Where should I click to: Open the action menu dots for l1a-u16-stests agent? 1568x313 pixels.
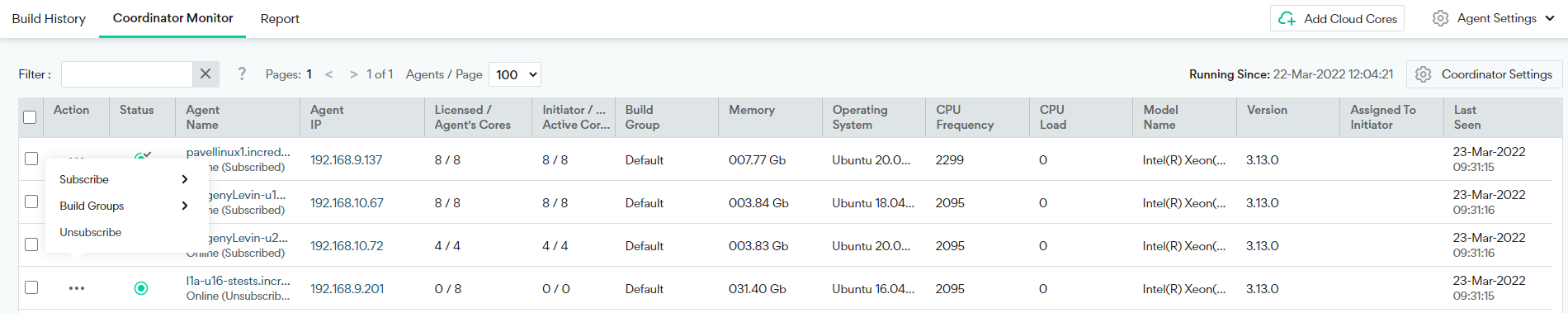[77, 288]
